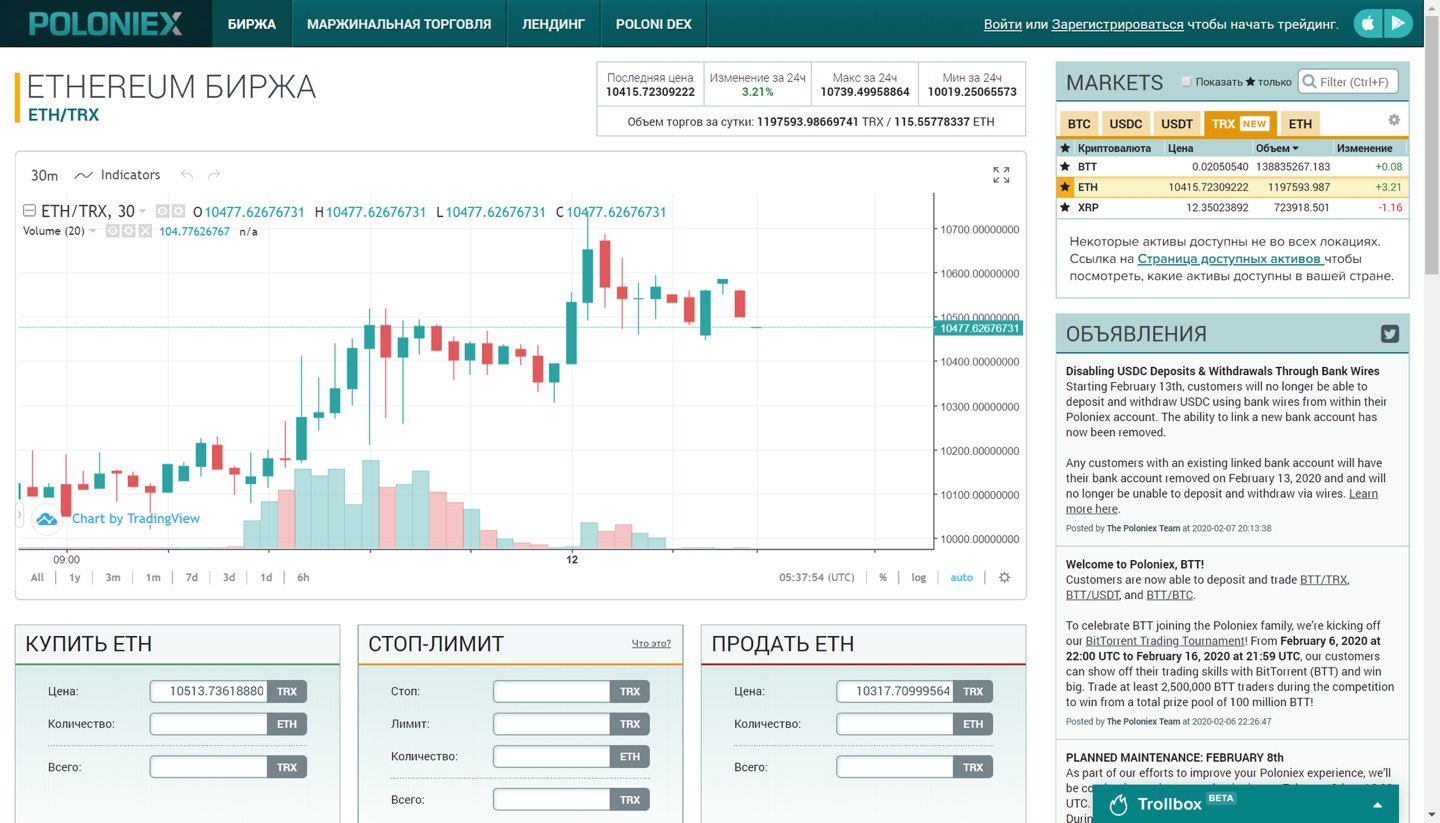Open the ETH/TRX, 30 legend dropdown arrow
This screenshot has height=823, width=1440.
143,211
